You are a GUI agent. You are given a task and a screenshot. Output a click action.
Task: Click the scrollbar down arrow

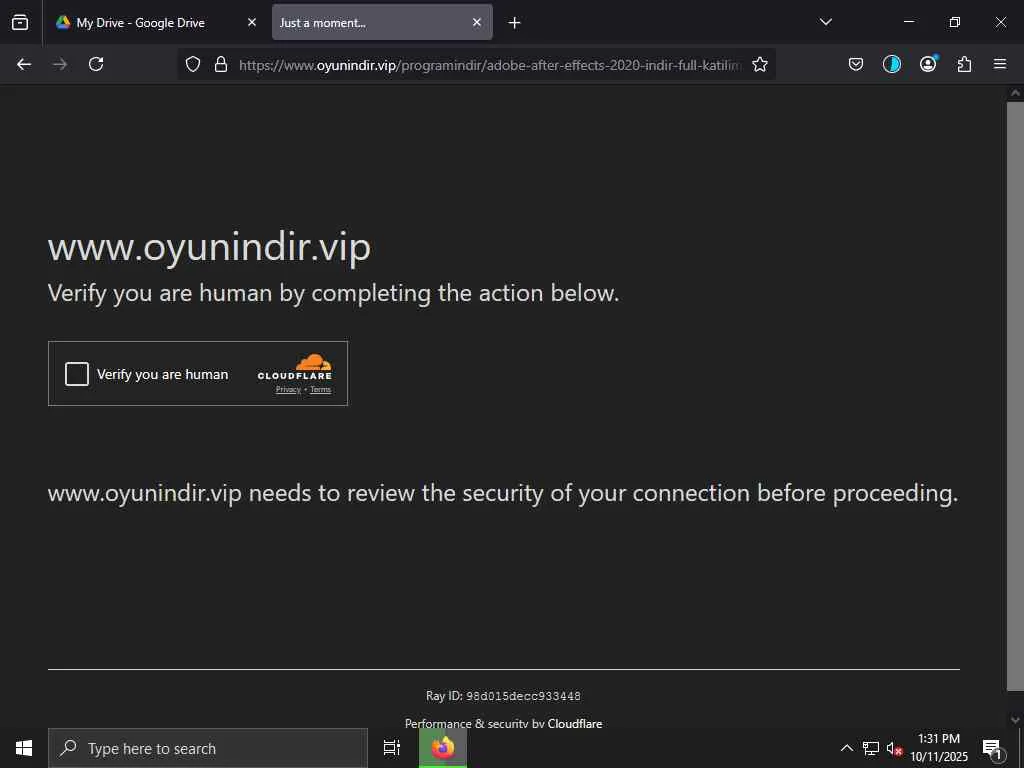coord(1015,720)
